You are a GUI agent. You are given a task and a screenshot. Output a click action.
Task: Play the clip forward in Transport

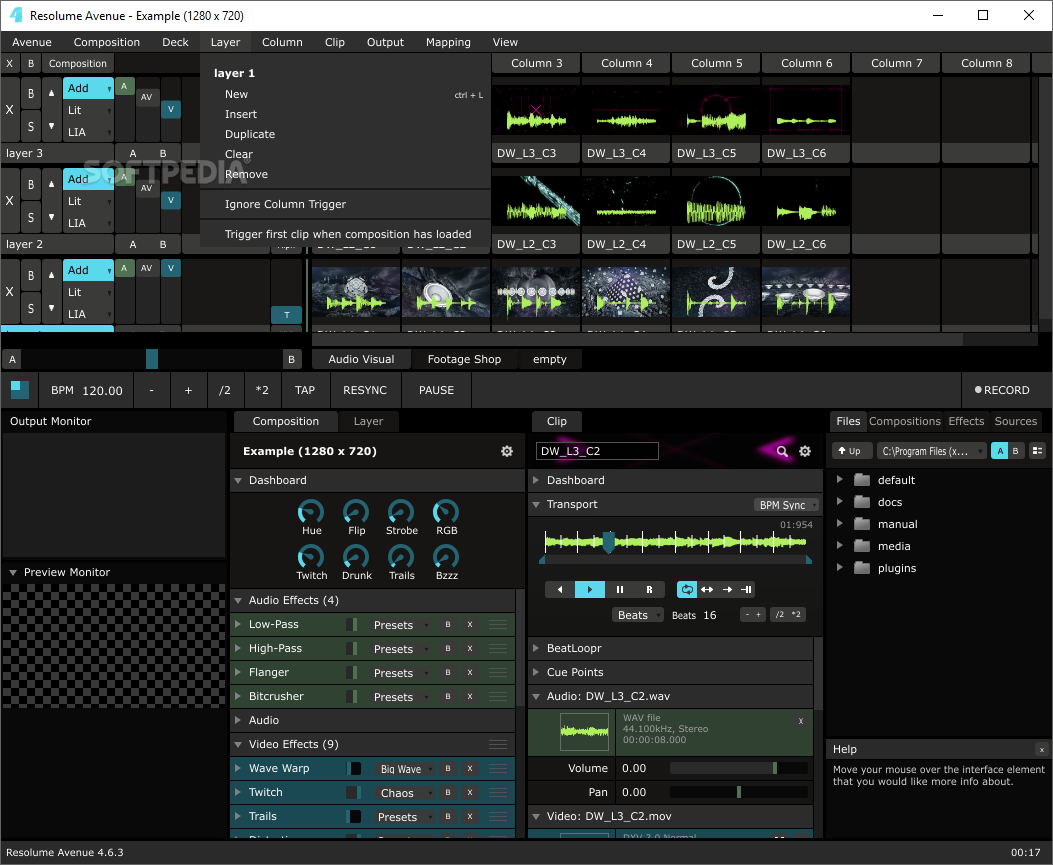(590, 590)
